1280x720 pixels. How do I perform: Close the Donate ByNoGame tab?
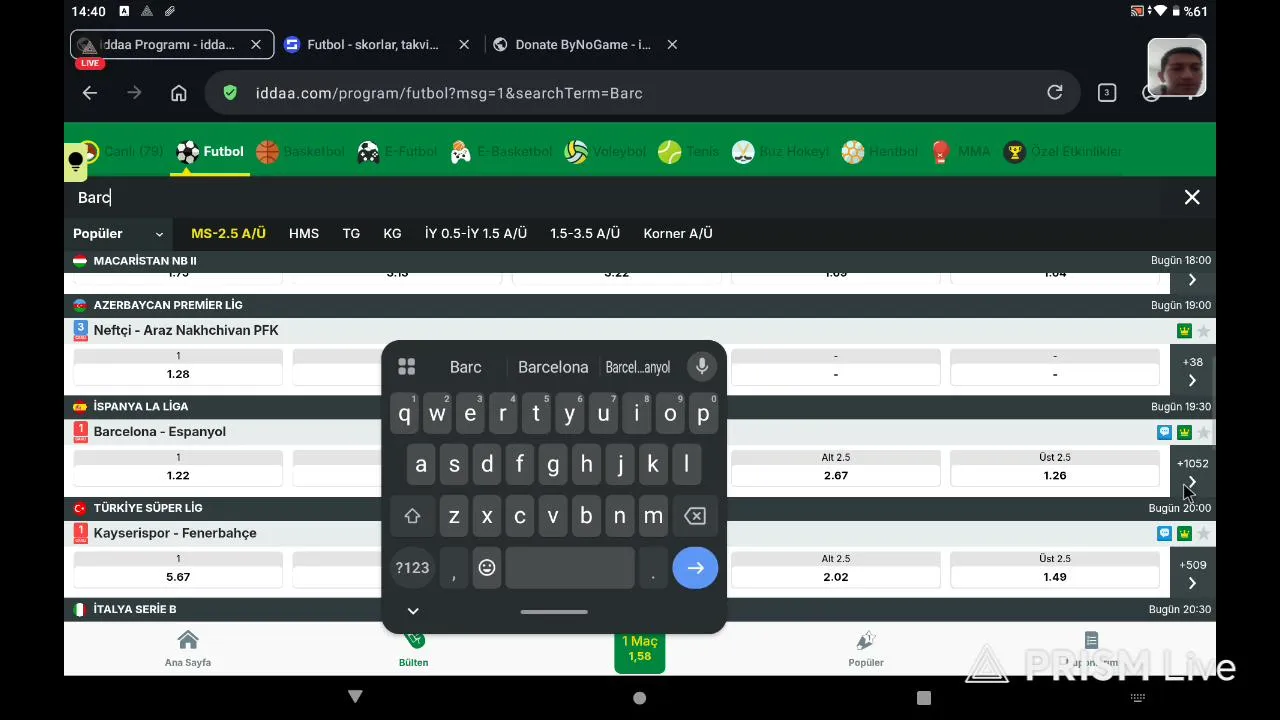[x=672, y=44]
